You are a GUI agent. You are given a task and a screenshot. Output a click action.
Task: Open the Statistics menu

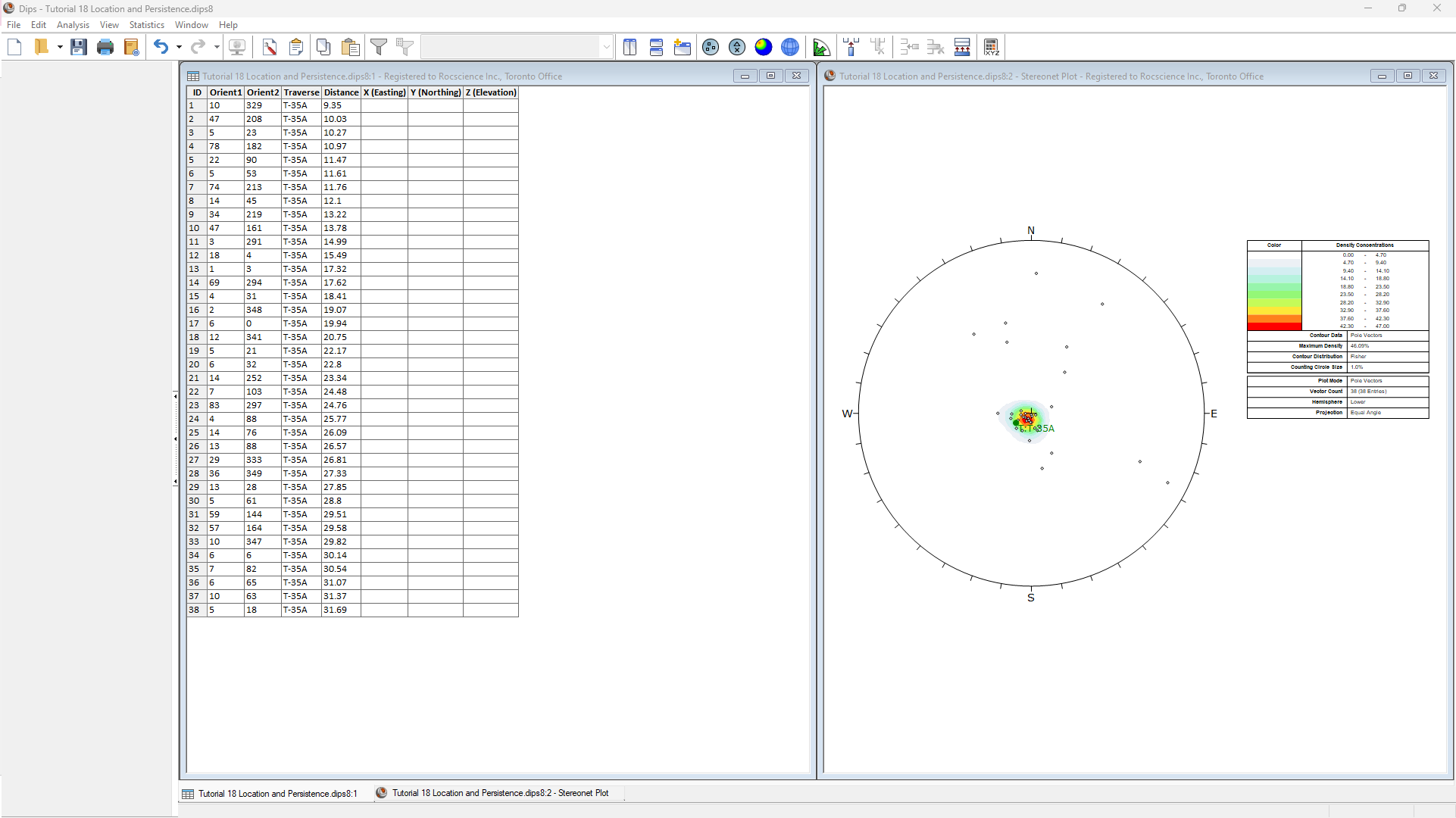pyautogui.click(x=147, y=25)
